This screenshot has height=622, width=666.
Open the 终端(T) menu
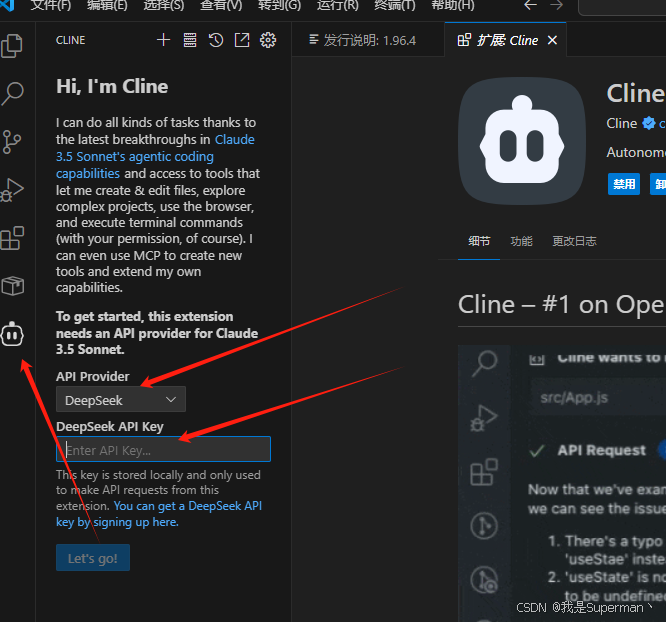pos(395,6)
